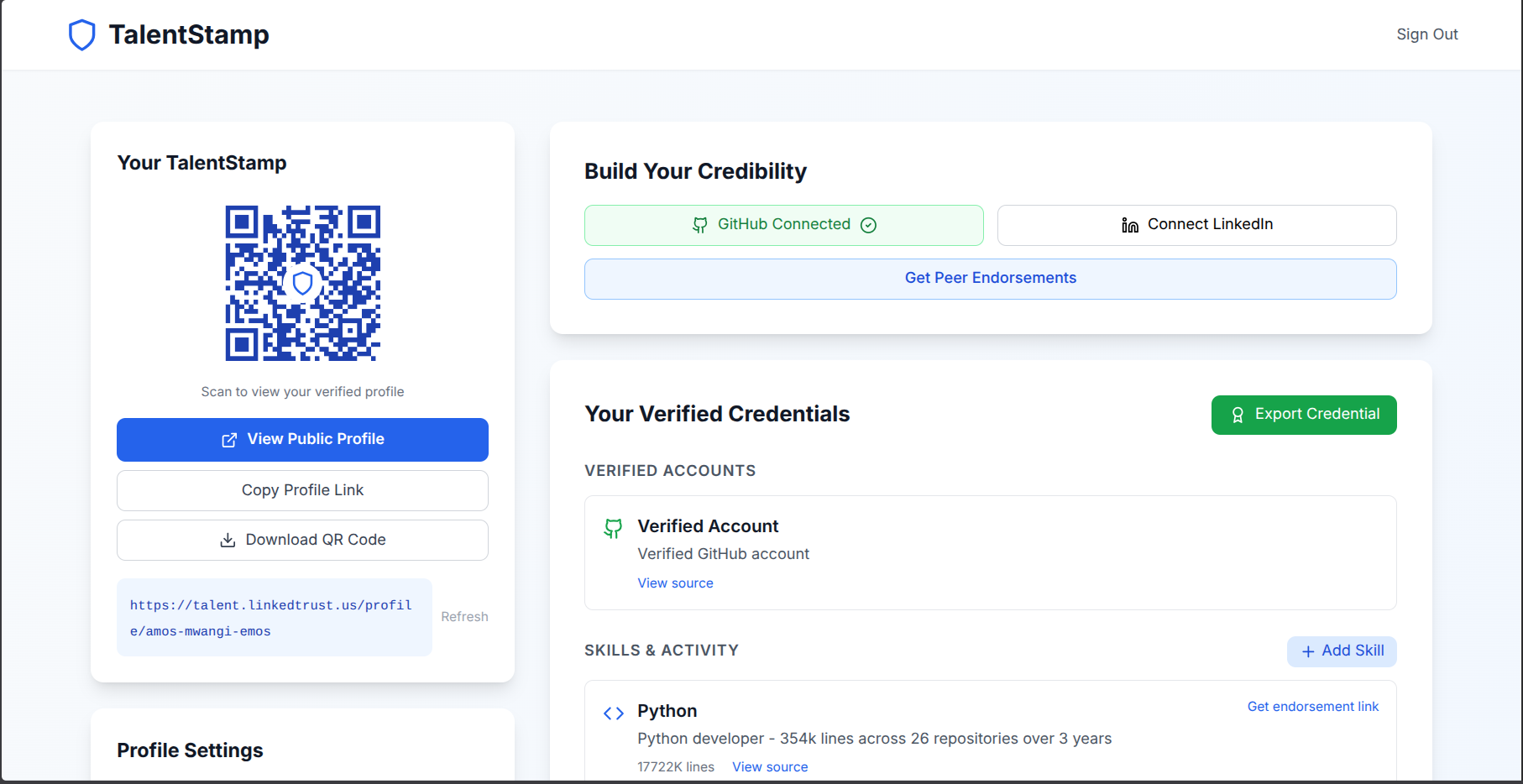Click the plus icon on Add Skill
The height and width of the screenshot is (784, 1523).
(1307, 651)
